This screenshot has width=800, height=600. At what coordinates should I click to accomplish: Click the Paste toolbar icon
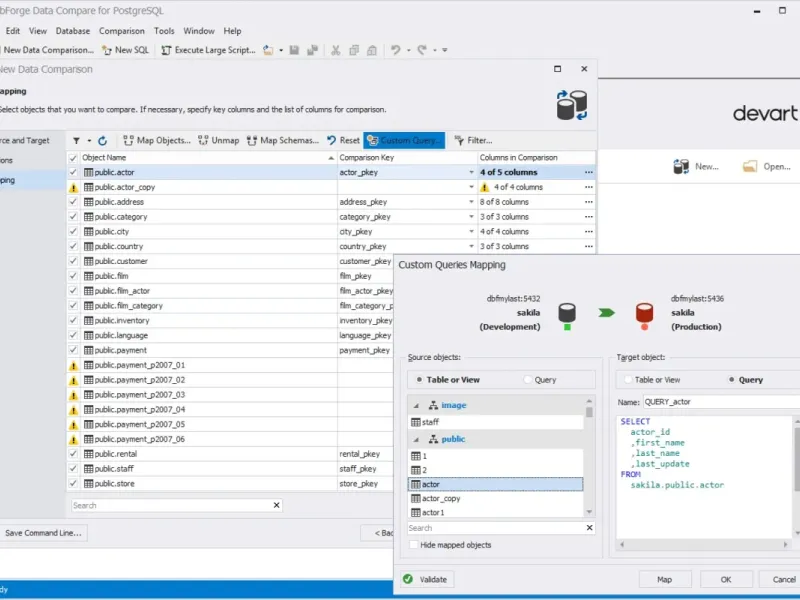tap(372, 50)
